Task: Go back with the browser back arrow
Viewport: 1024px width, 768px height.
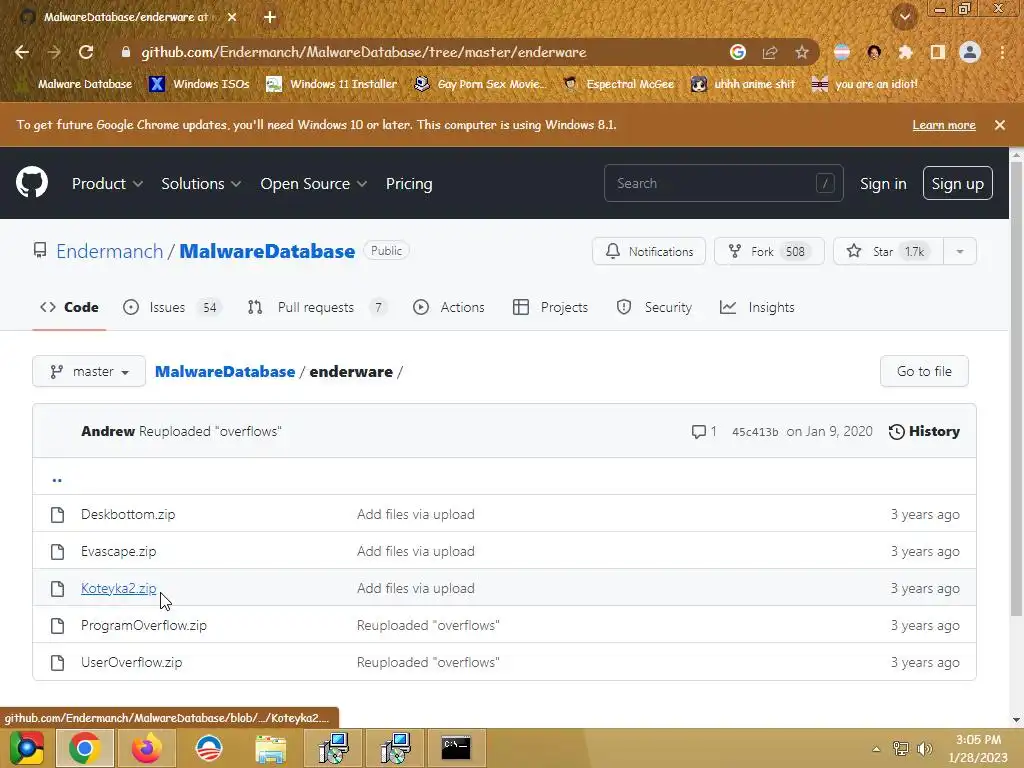Action: (22, 52)
